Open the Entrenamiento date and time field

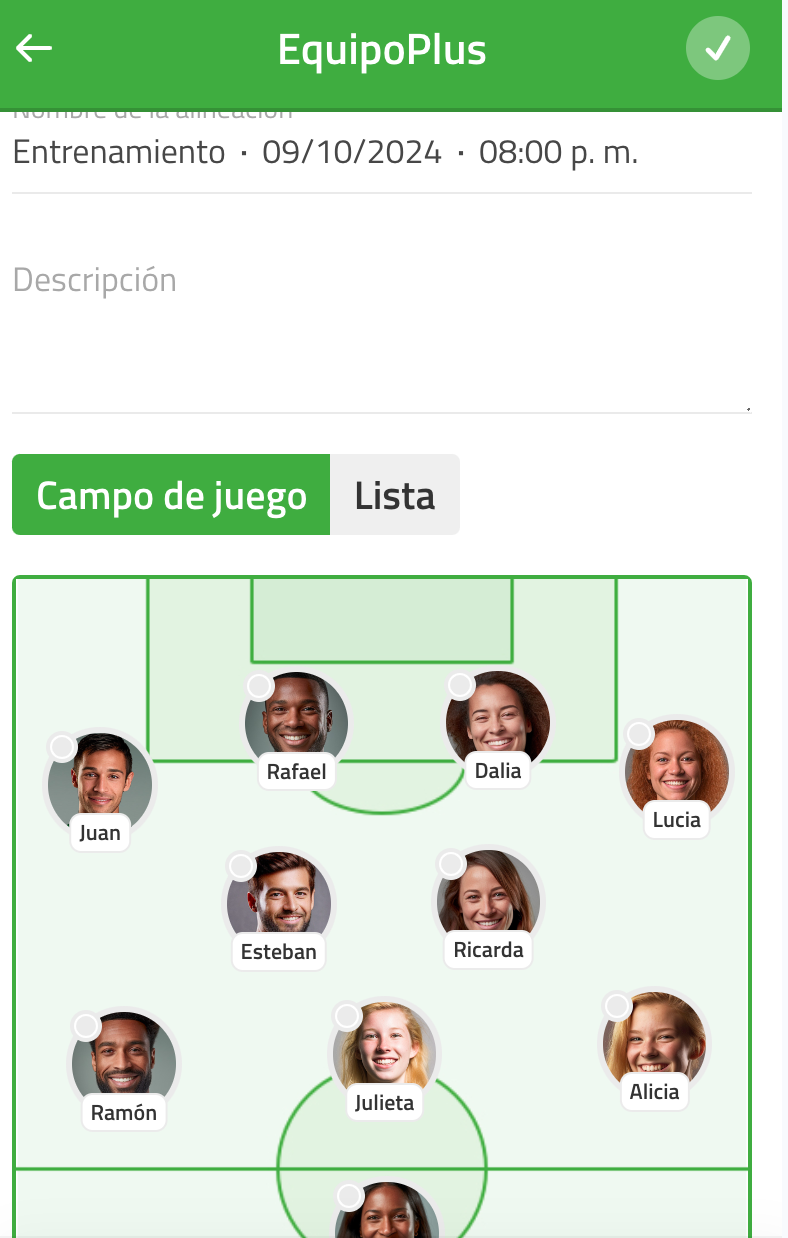pos(381,153)
